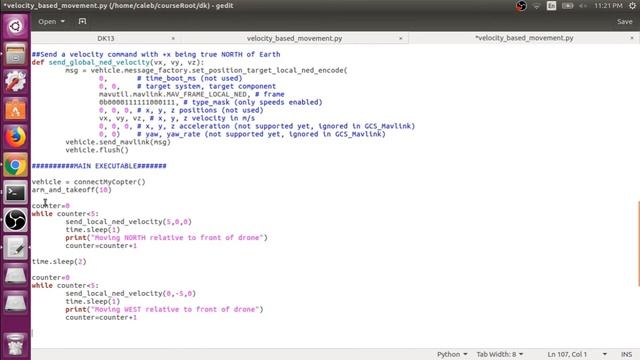640x360 pixels.
Task: Open Ubuntu Software center from dock
Action: click(15, 109)
